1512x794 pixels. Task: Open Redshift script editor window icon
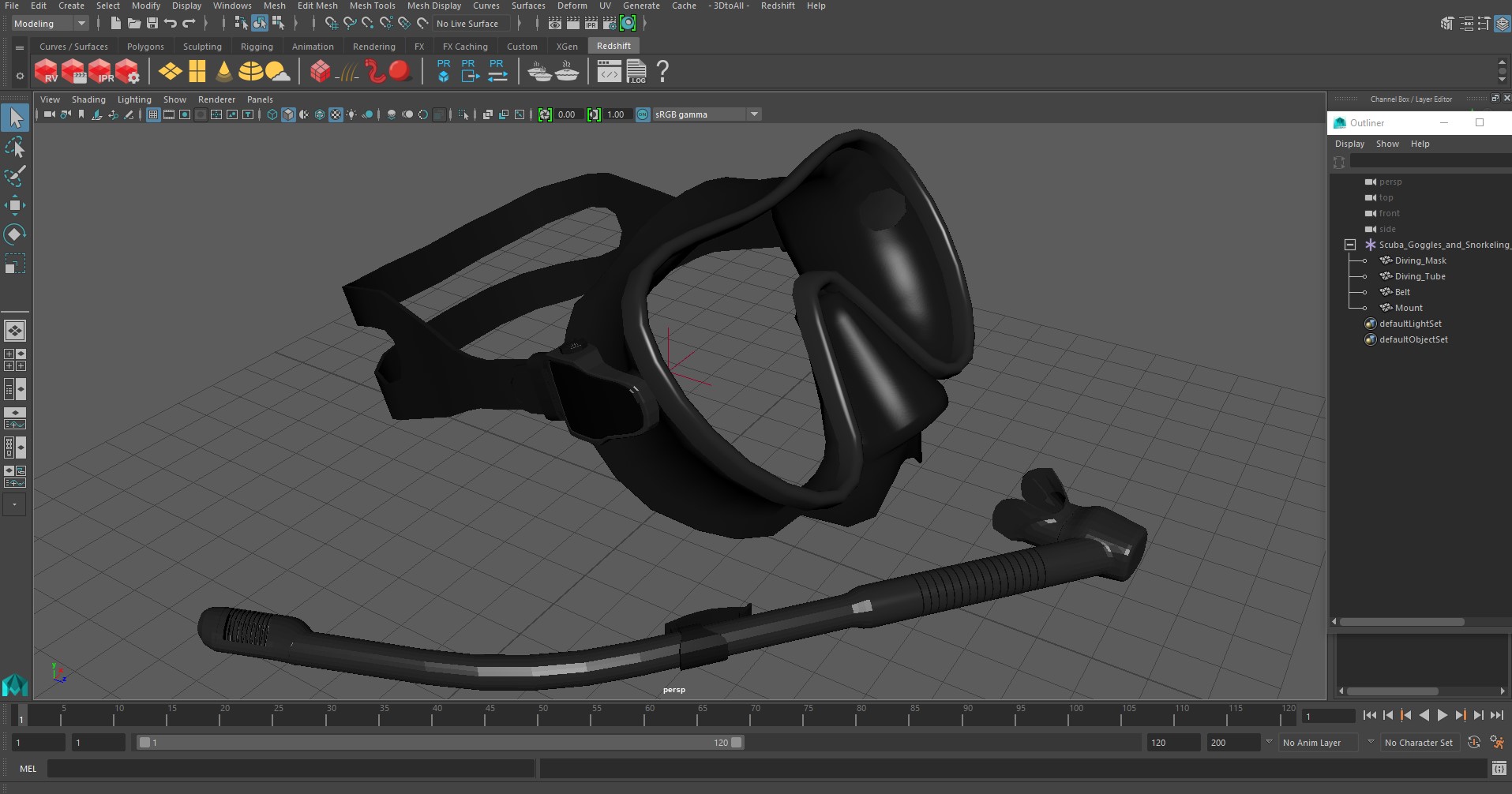(609, 72)
